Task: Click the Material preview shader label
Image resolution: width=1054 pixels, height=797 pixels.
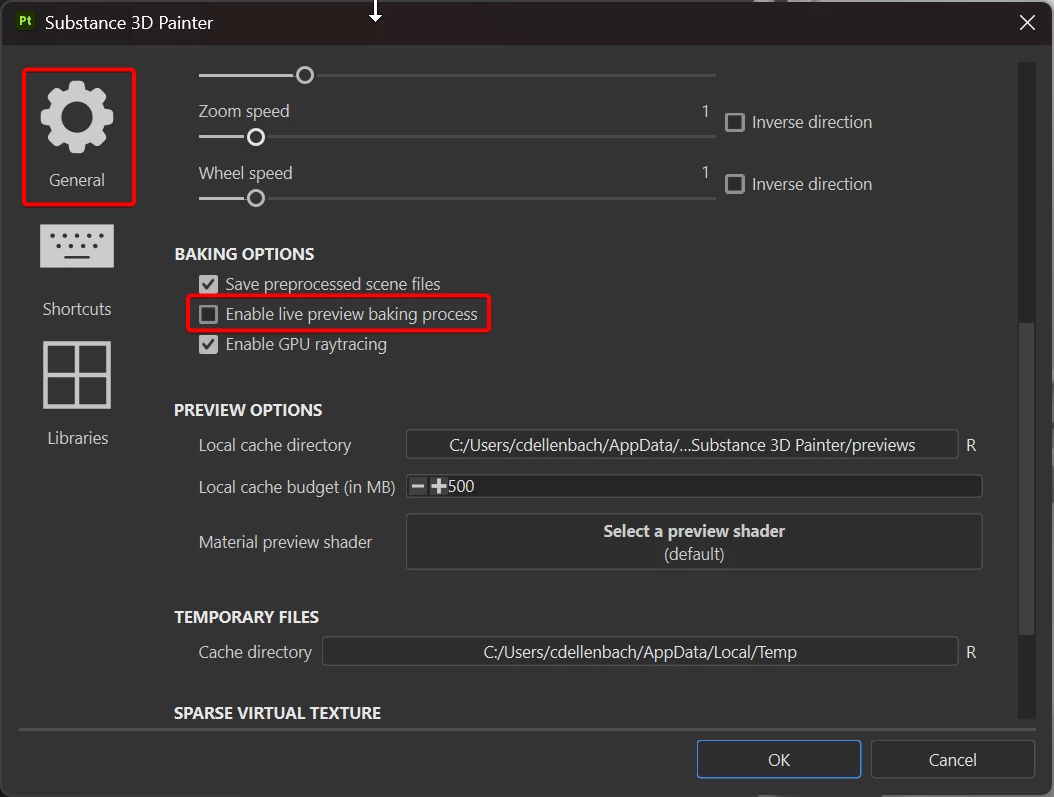Action: tap(285, 542)
